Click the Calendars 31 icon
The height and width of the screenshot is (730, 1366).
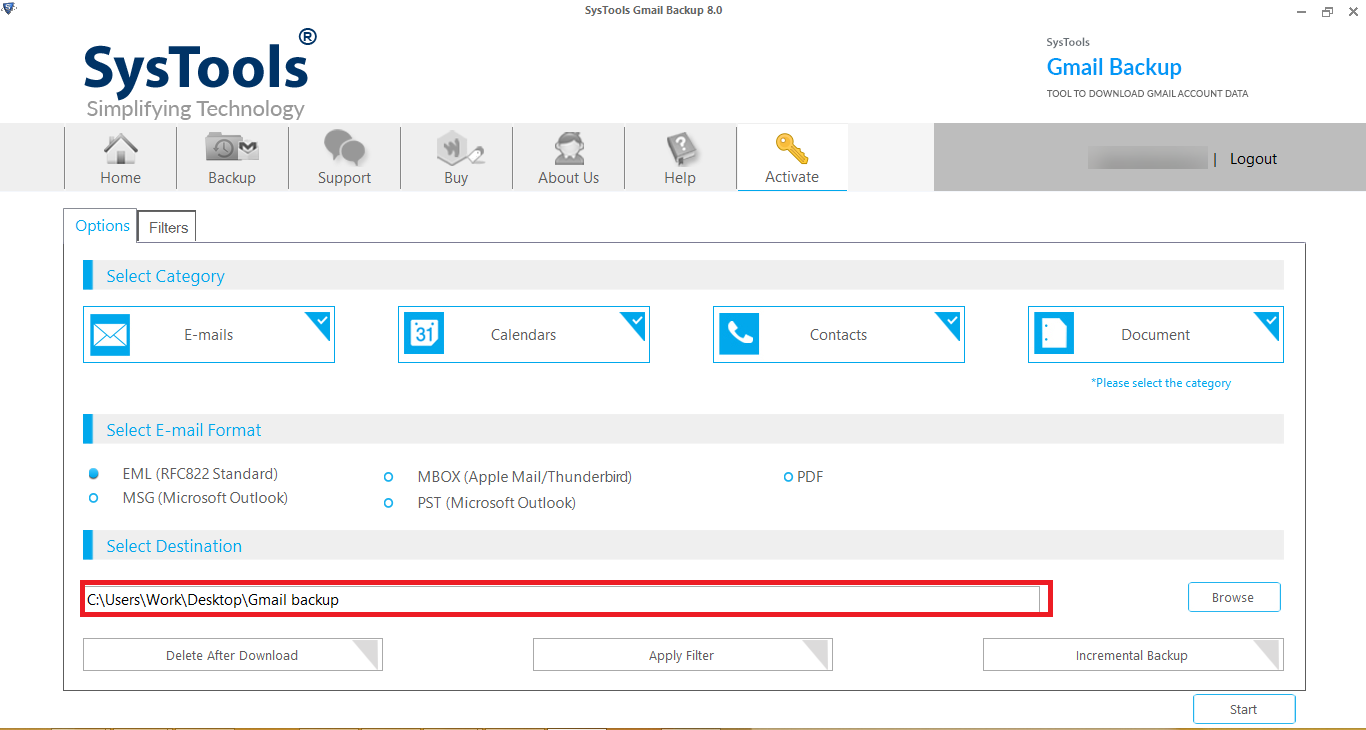click(x=424, y=335)
